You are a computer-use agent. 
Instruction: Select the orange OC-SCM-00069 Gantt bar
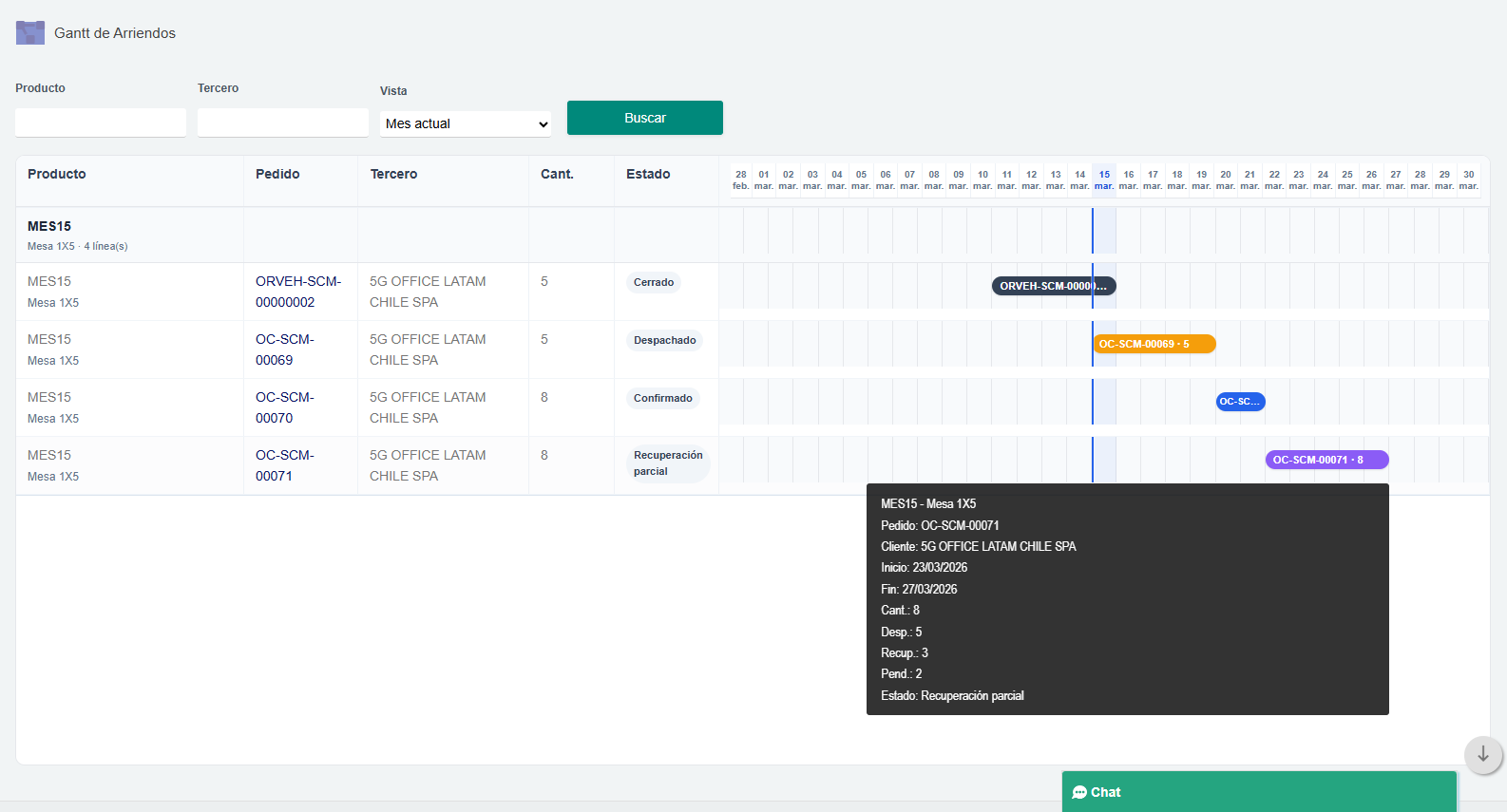pos(1154,344)
